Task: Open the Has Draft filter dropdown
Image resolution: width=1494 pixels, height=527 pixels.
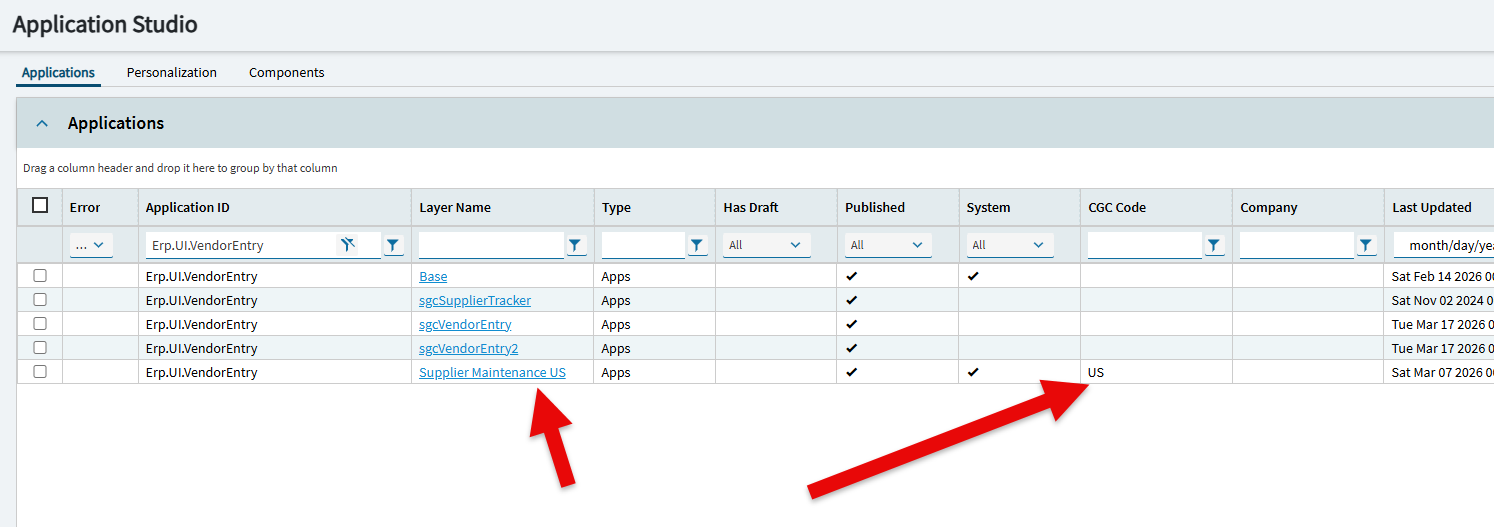Action: point(767,245)
